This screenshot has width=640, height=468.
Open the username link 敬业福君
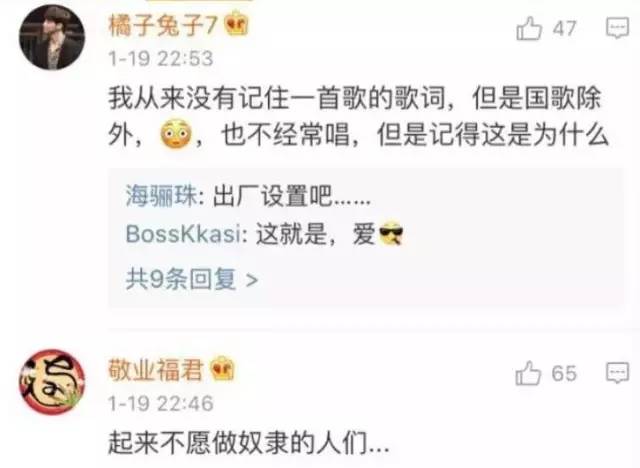coord(156,370)
